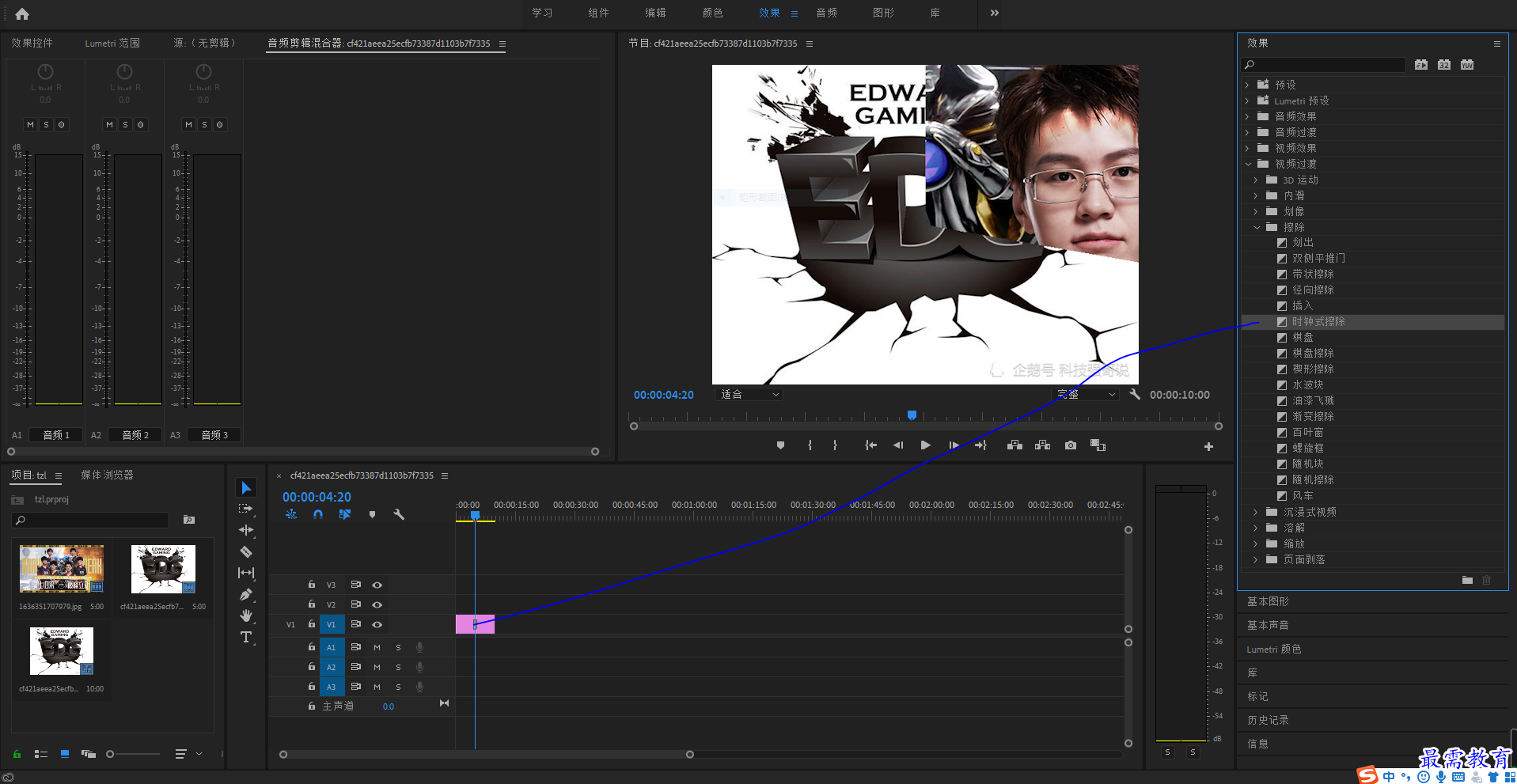Show more workspaces with double chevron
Screen dimensions: 1517x784
click(995, 13)
